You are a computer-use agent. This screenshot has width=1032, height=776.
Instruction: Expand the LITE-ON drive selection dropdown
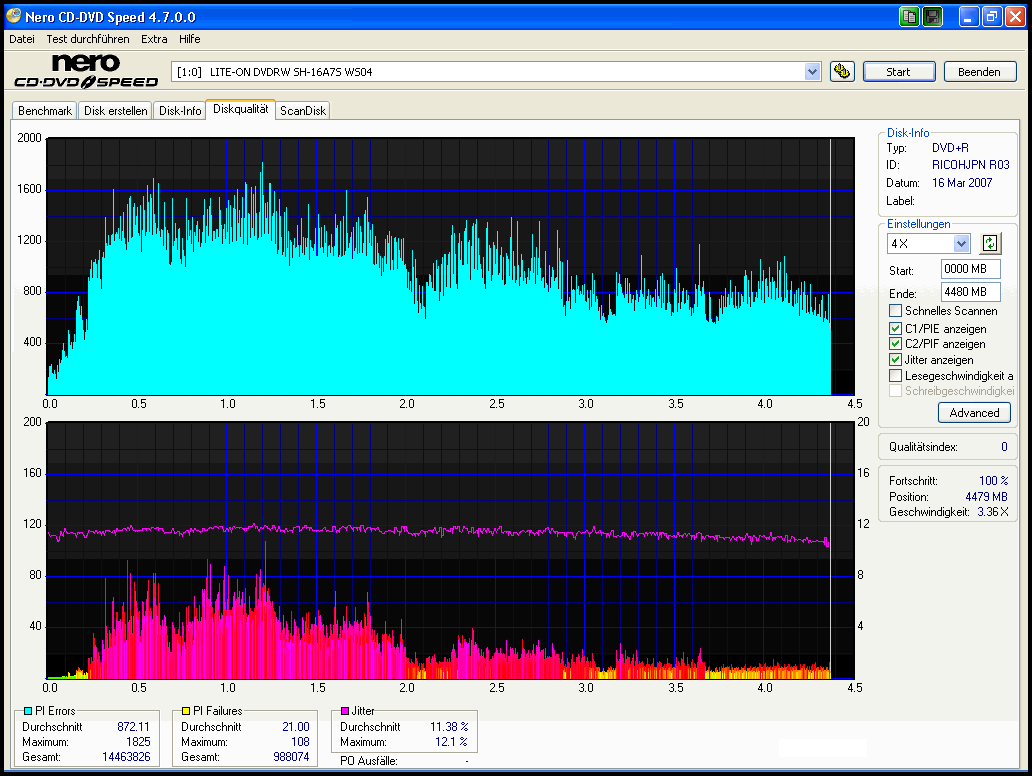tap(812, 72)
